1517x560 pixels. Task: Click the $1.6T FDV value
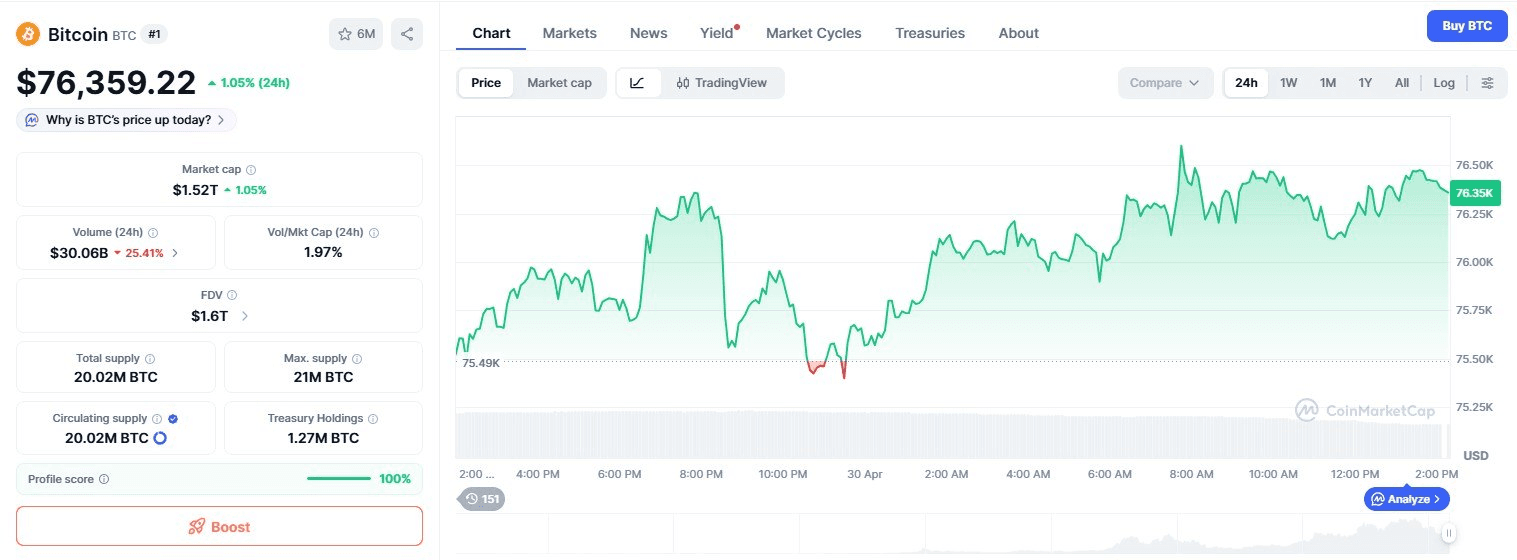pyautogui.click(x=209, y=316)
